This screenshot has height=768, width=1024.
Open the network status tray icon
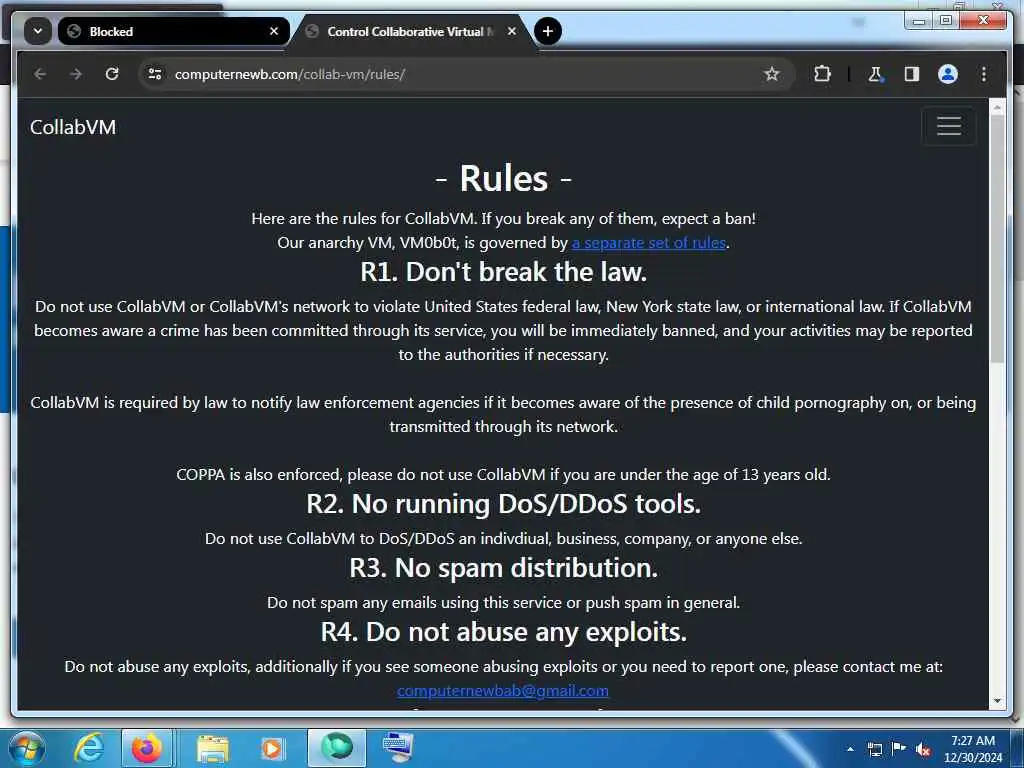(x=875, y=749)
